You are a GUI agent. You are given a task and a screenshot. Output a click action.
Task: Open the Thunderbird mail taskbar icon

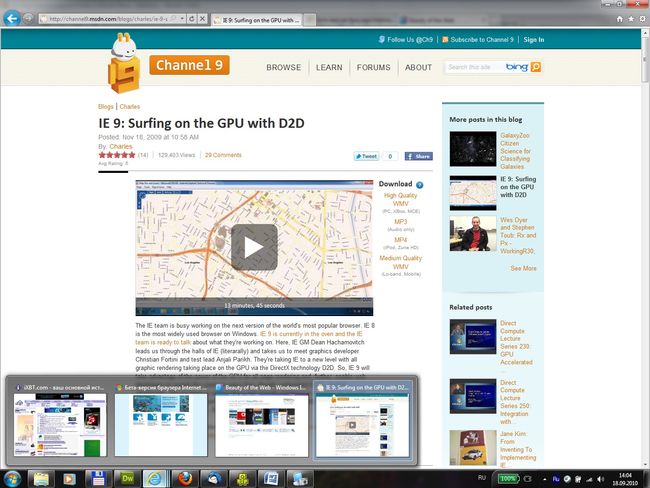coord(213,479)
